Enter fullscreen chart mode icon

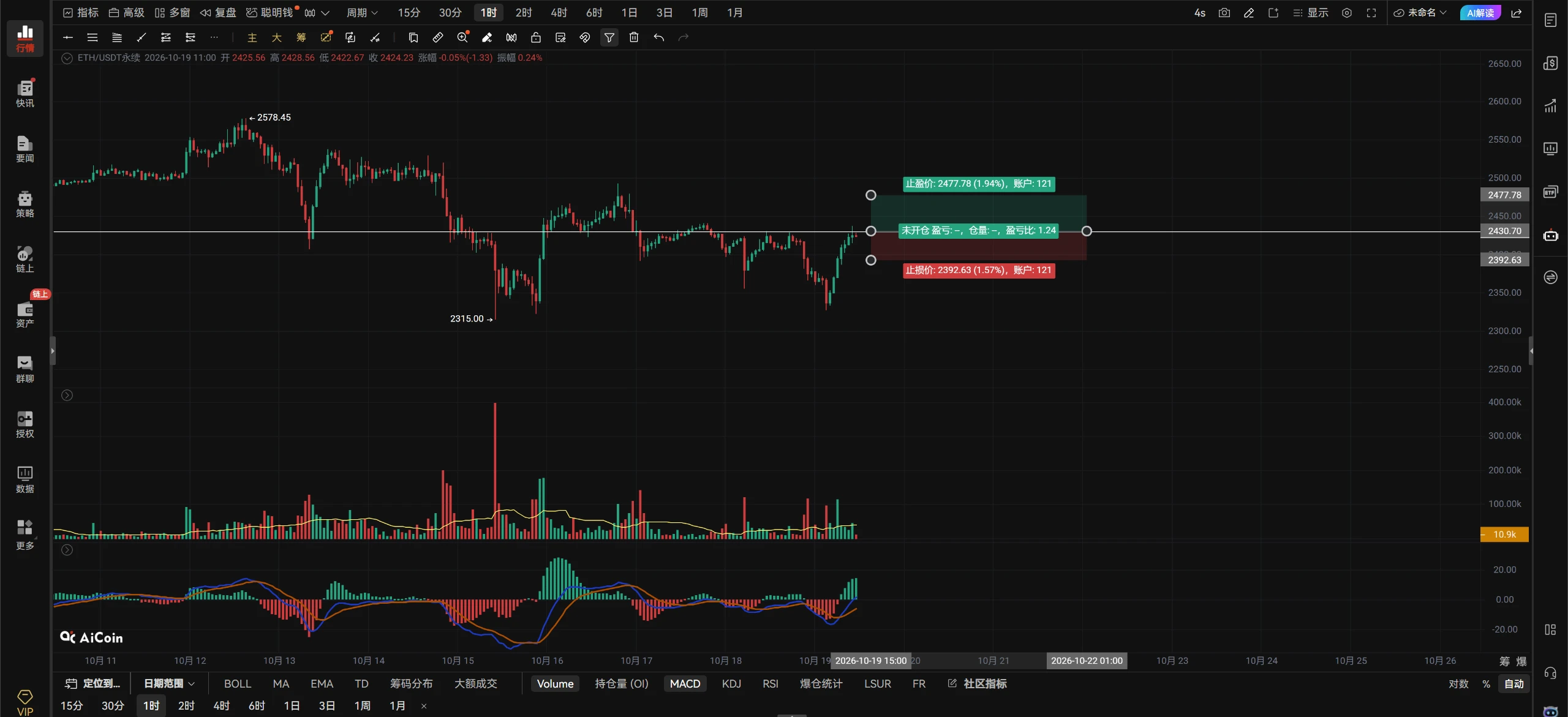(x=1371, y=13)
